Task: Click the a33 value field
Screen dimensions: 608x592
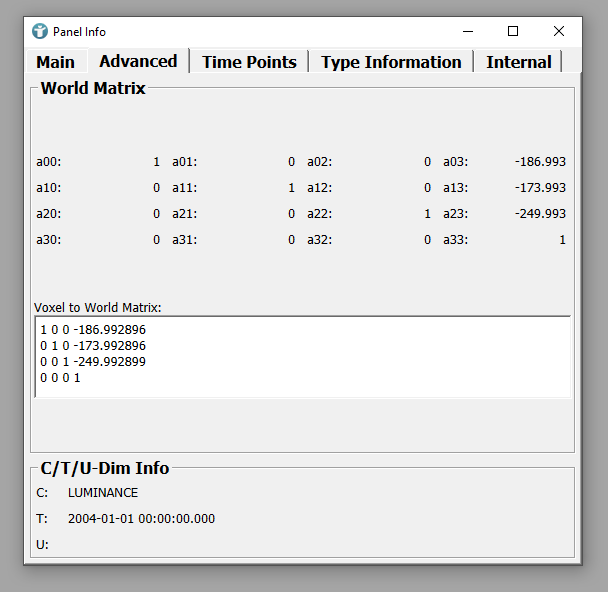Action: click(x=561, y=240)
